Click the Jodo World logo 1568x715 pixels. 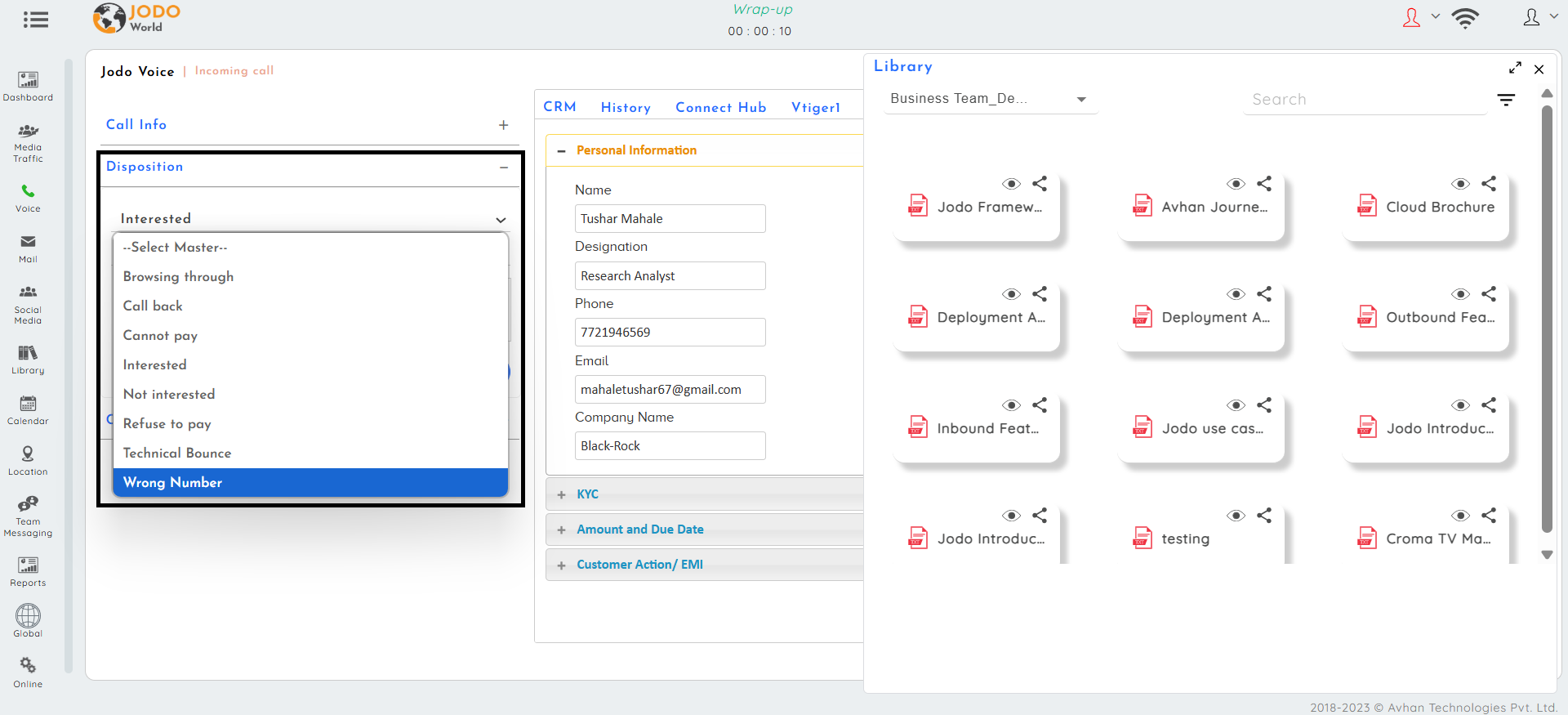point(136,18)
